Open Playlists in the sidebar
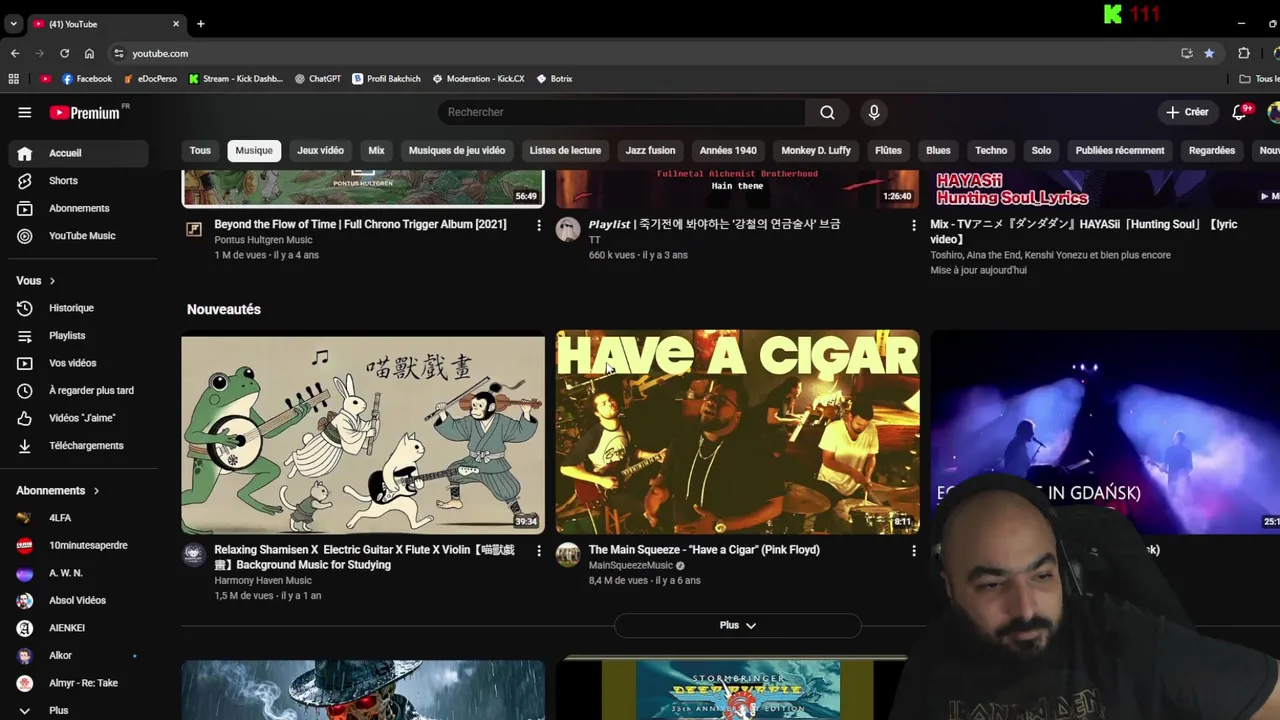 (x=78, y=336)
